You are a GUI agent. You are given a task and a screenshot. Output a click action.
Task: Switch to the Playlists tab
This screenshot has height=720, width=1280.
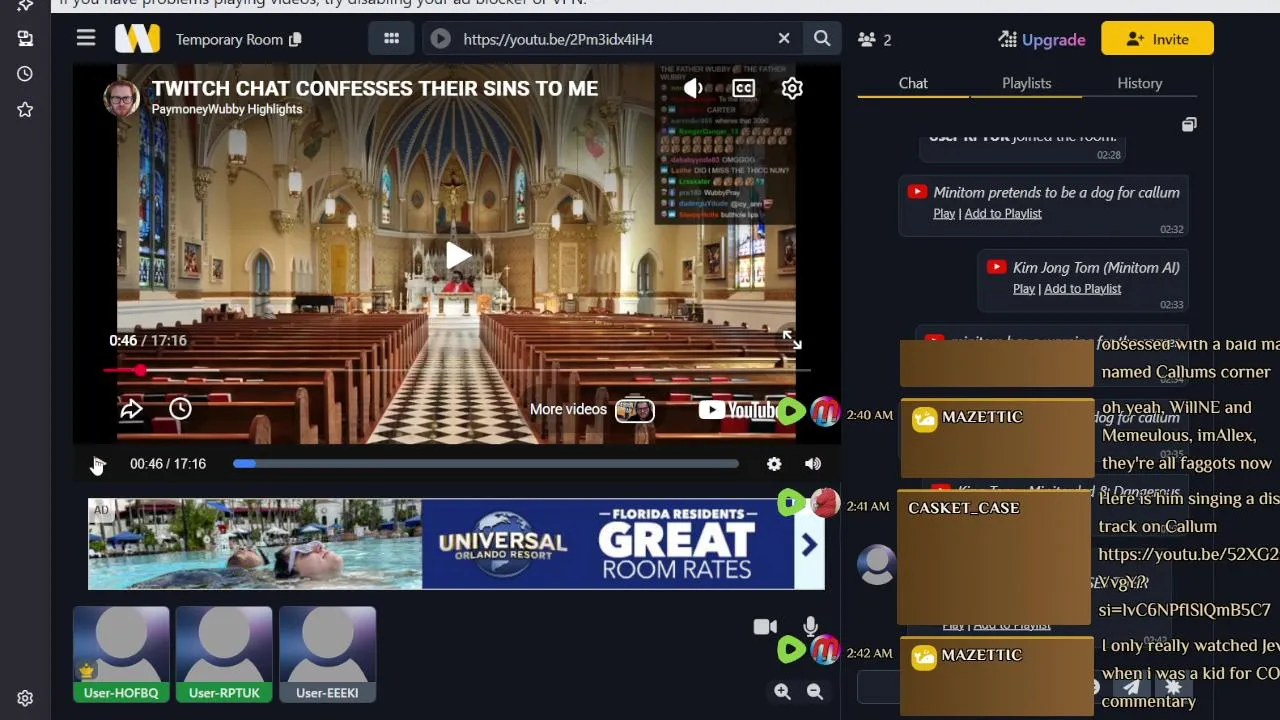(1027, 83)
